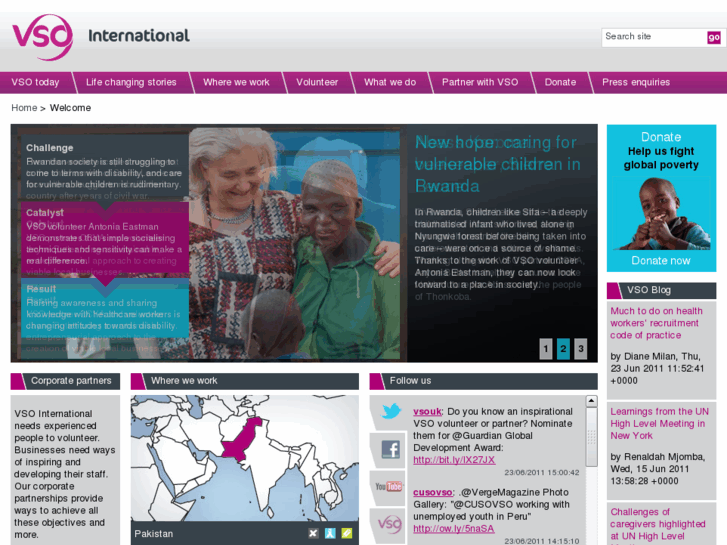Open the blog post Much to do on health workers
Viewport: 727px width, 545px height.
656,323
